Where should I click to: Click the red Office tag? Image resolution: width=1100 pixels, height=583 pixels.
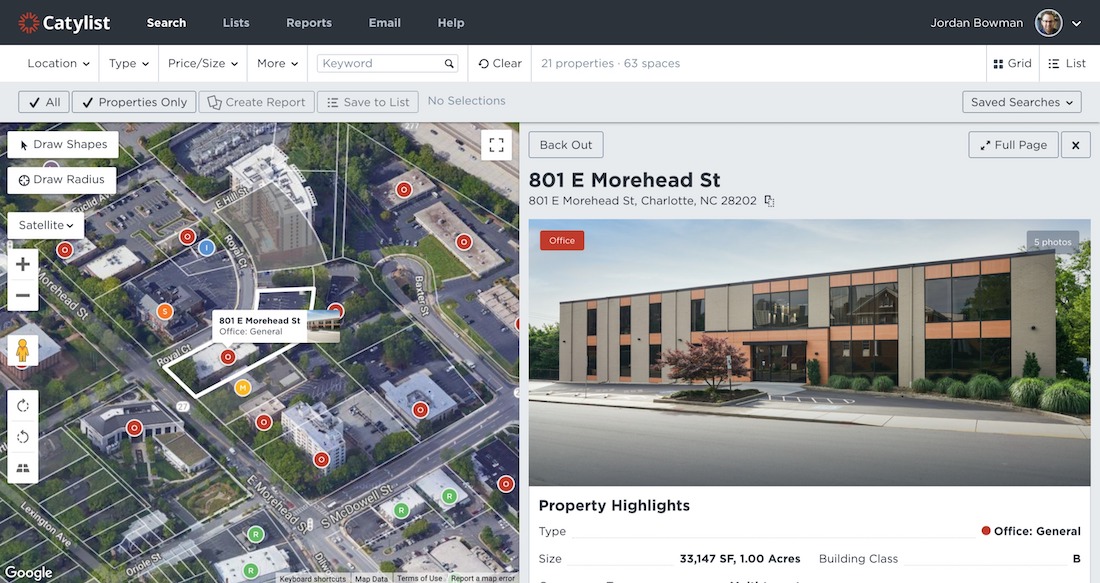562,241
